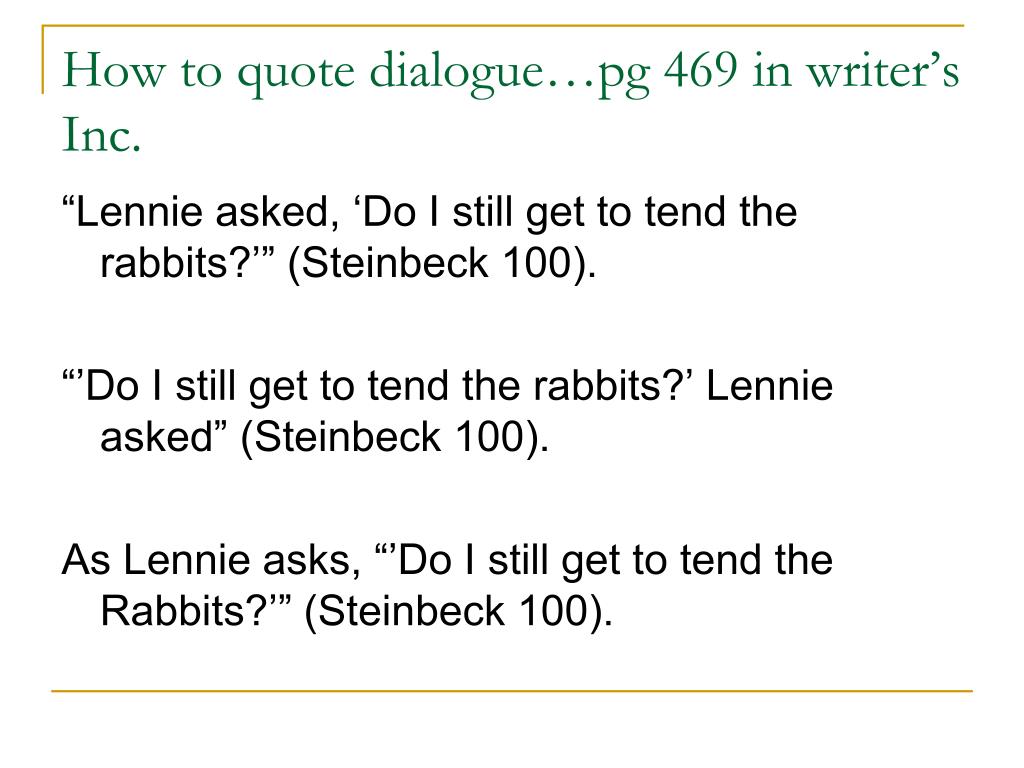Click the phrase "As Lennie asks,"
The image size is (1024, 768).
[211, 560]
